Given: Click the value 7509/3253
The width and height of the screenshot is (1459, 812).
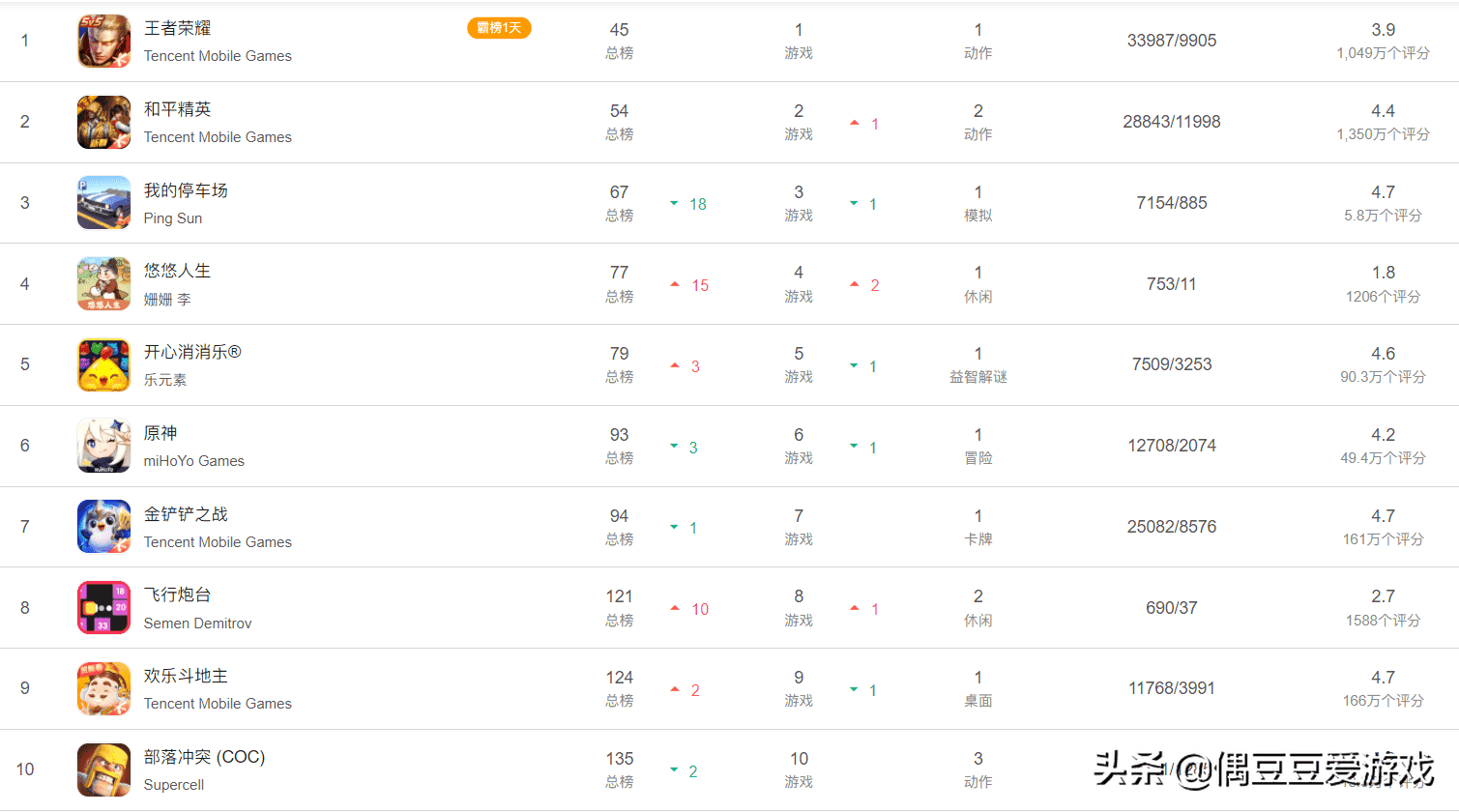Looking at the screenshot, I should coord(1172,364).
